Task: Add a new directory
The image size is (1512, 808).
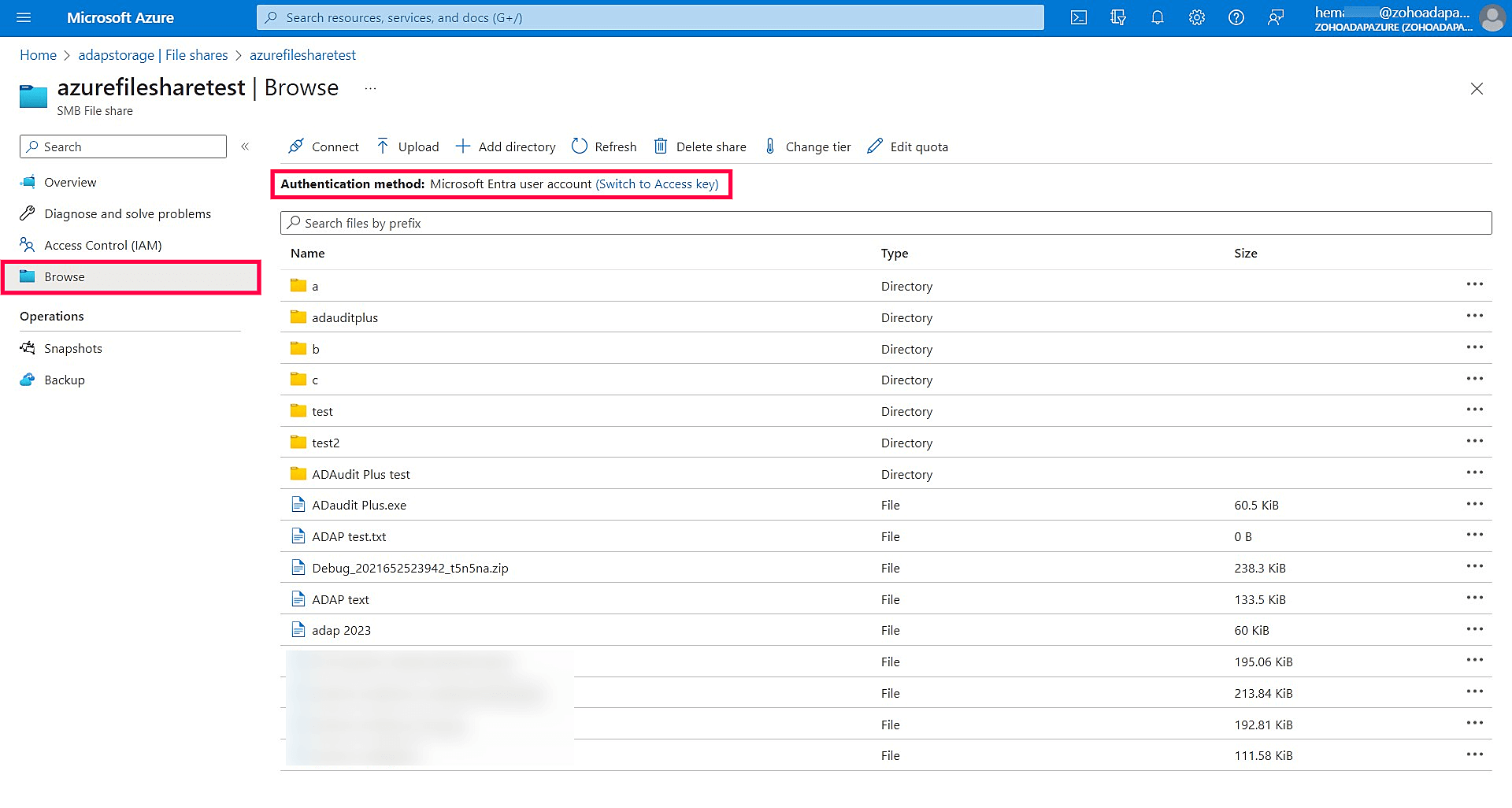Action: [x=505, y=146]
